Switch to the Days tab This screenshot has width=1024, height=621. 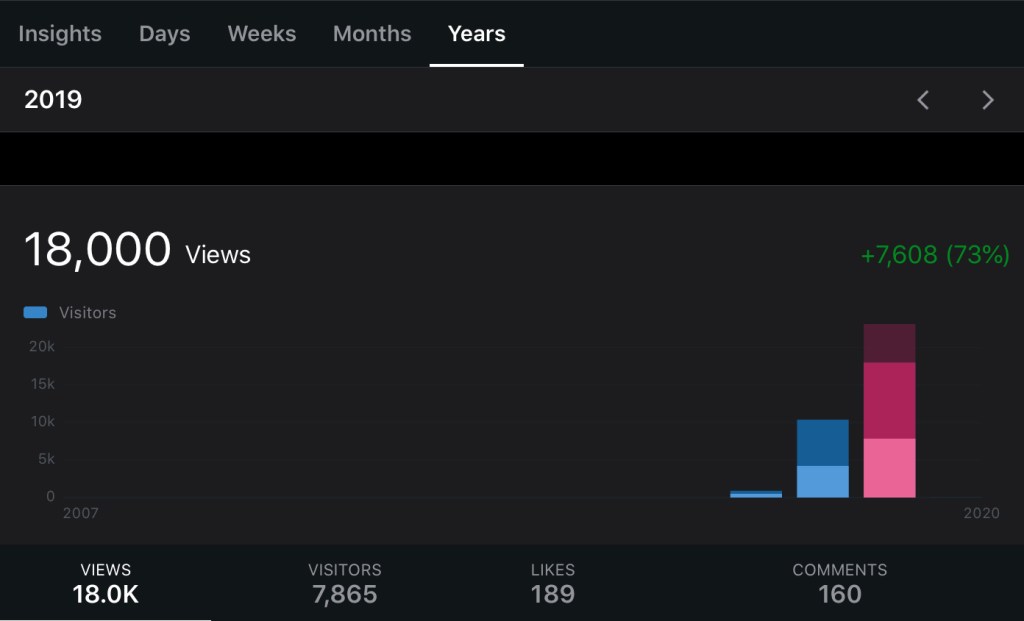pos(164,33)
